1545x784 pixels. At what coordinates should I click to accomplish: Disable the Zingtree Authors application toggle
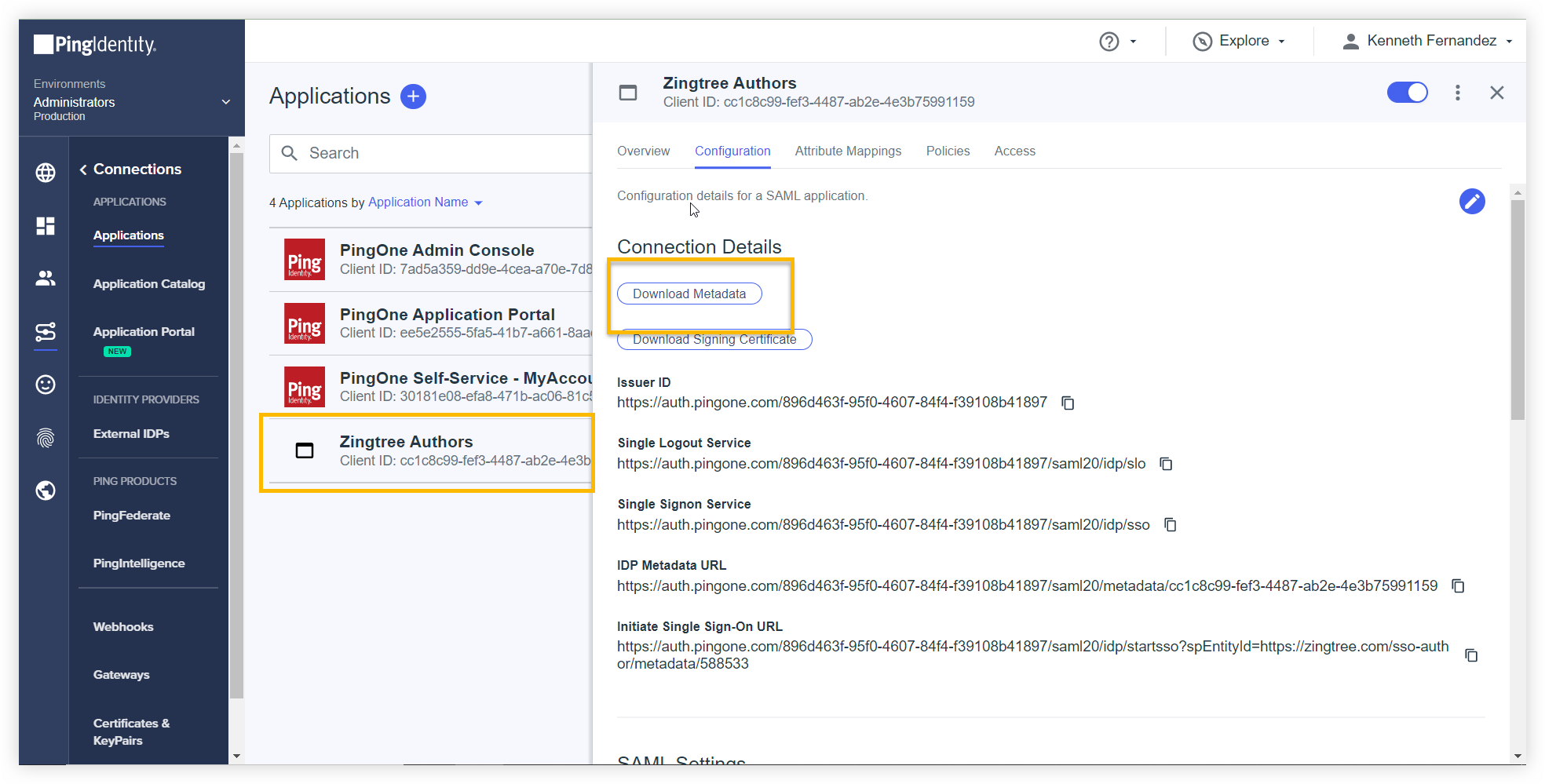[1407, 93]
